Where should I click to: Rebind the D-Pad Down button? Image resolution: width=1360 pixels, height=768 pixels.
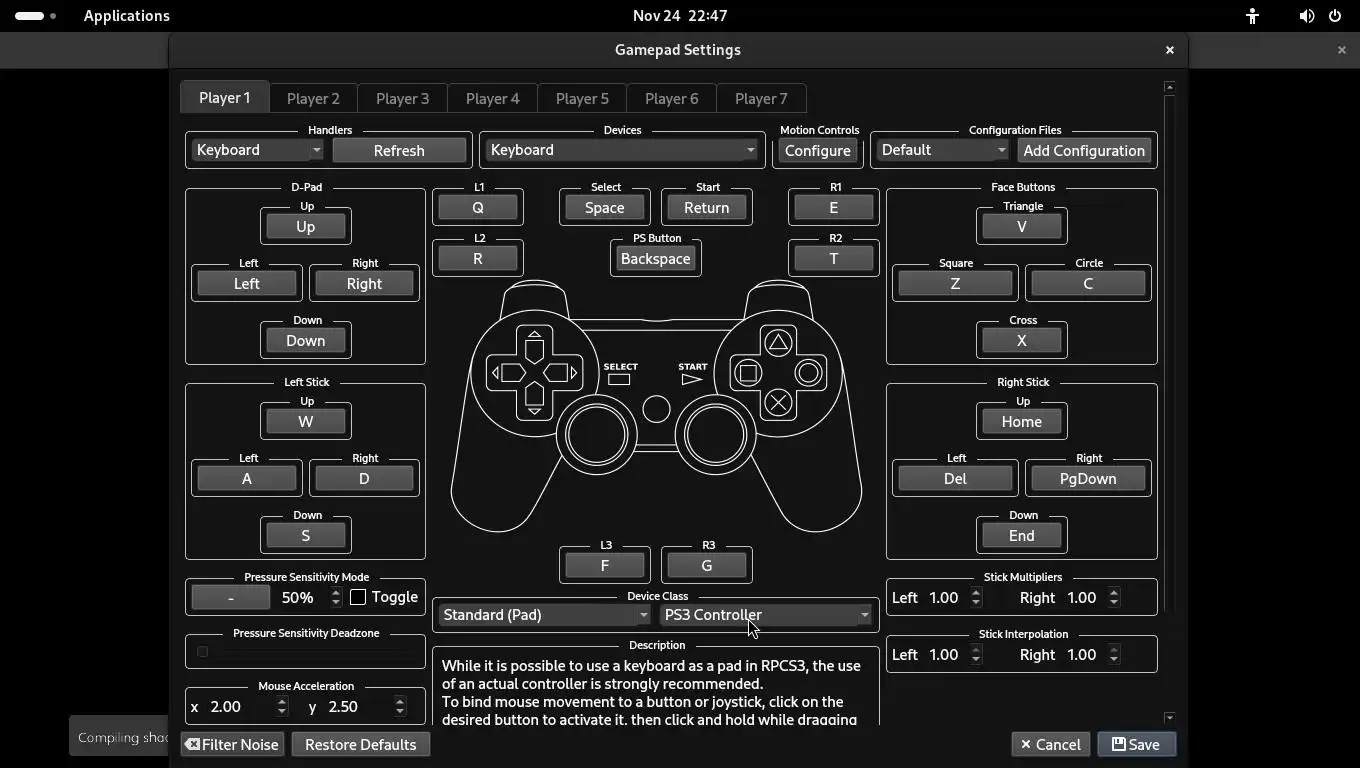[x=305, y=341]
